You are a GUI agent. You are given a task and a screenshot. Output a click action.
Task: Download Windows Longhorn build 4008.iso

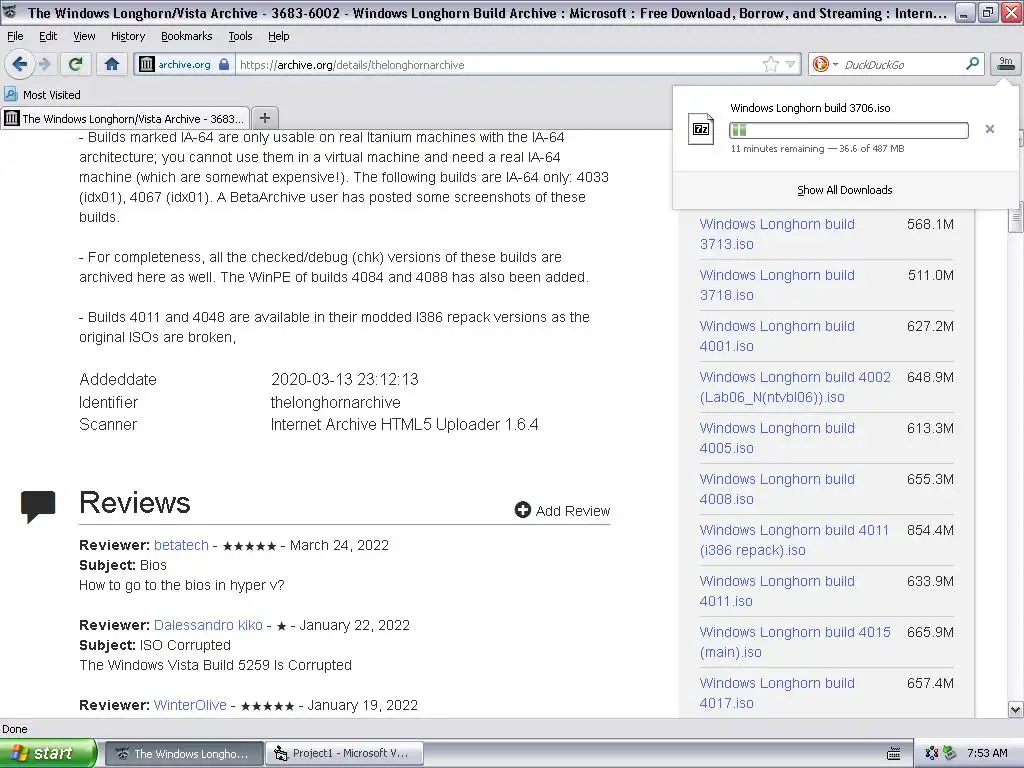[777, 488]
